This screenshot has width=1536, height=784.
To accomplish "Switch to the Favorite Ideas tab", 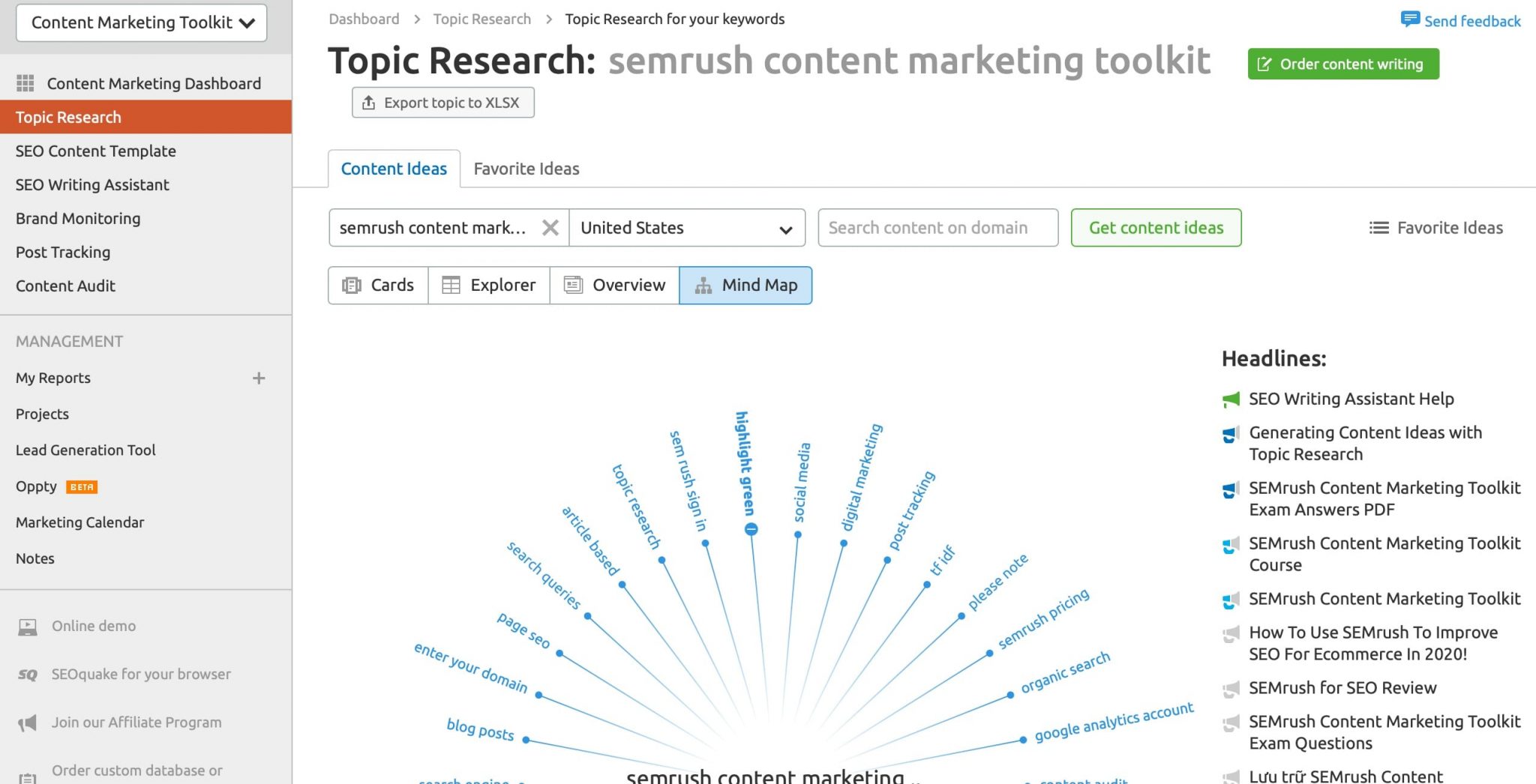I will click(x=526, y=168).
